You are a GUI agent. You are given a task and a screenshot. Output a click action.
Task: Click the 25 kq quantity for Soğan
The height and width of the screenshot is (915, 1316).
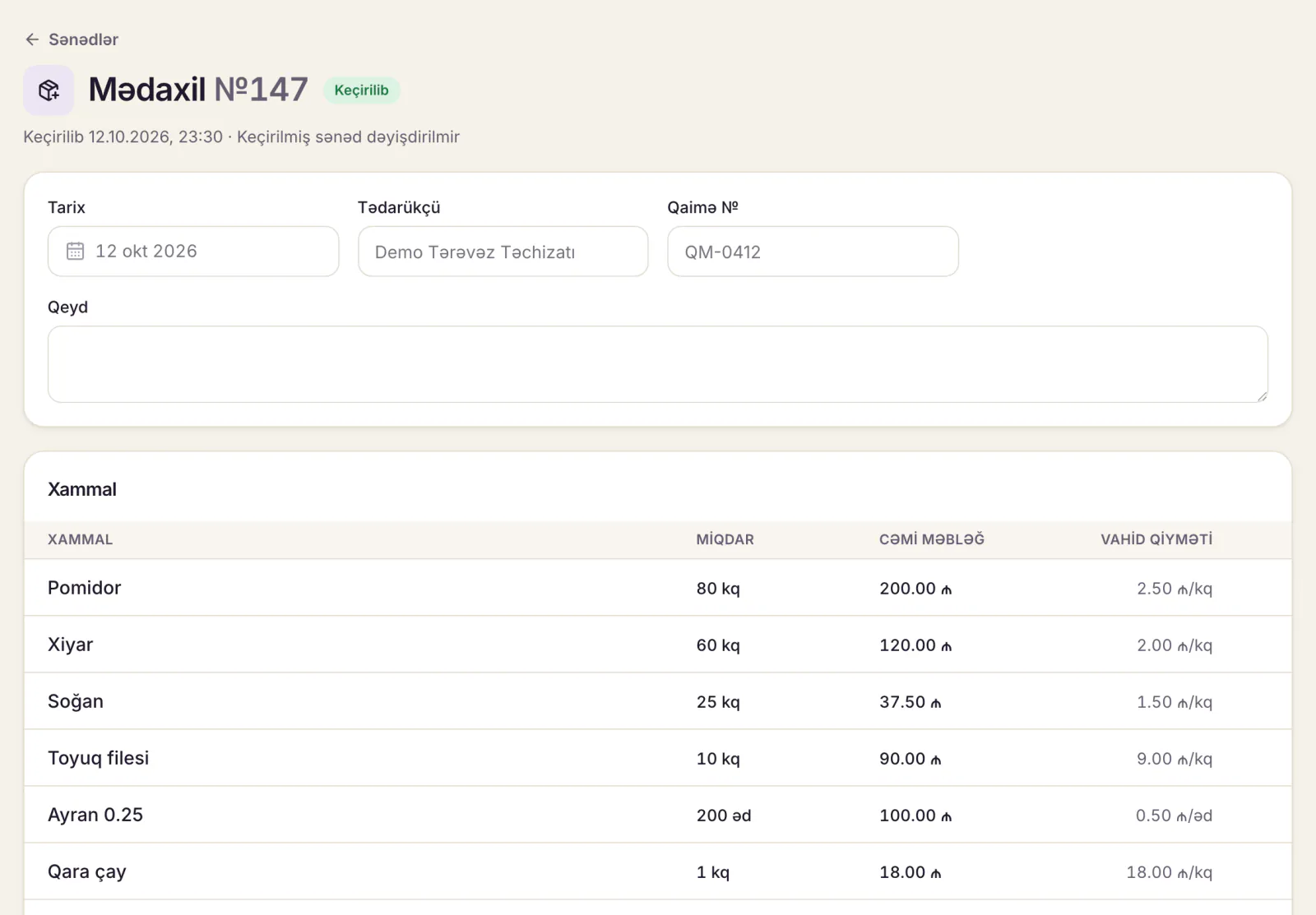point(718,702)
